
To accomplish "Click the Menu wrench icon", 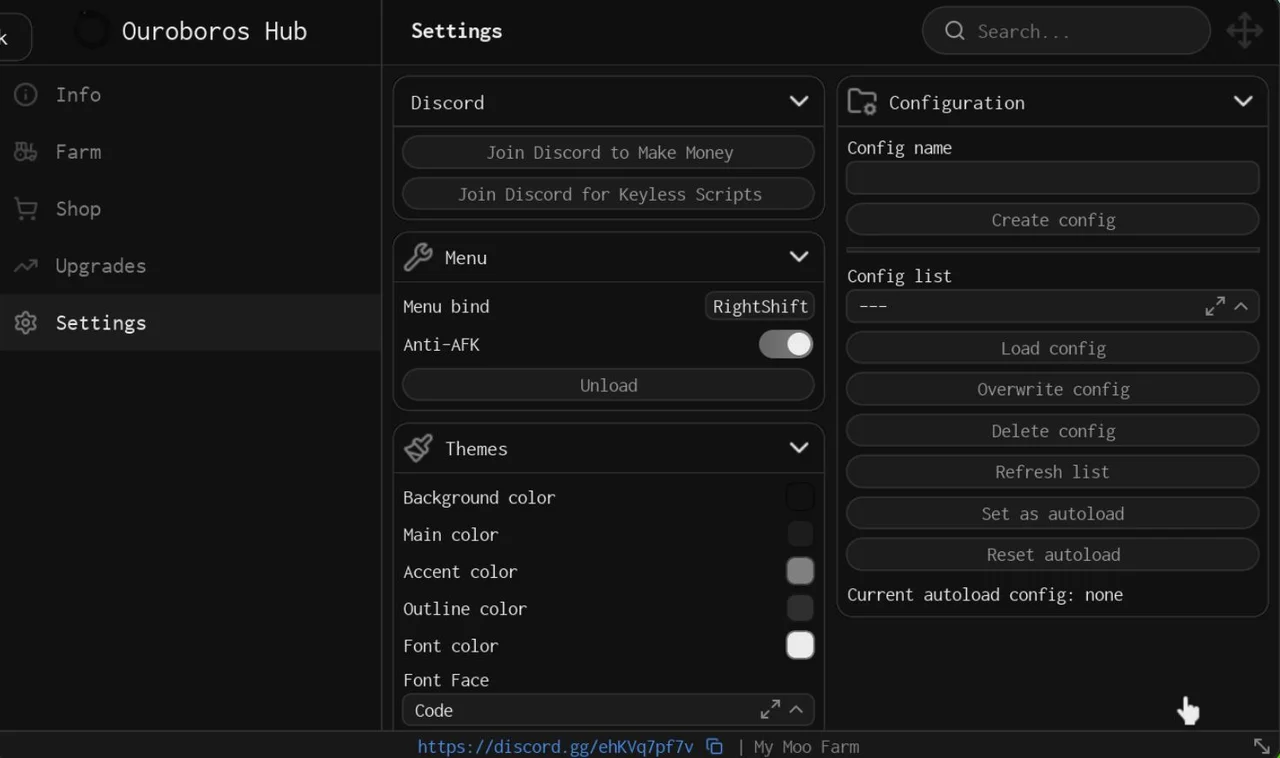I will (x=418, y=257).
